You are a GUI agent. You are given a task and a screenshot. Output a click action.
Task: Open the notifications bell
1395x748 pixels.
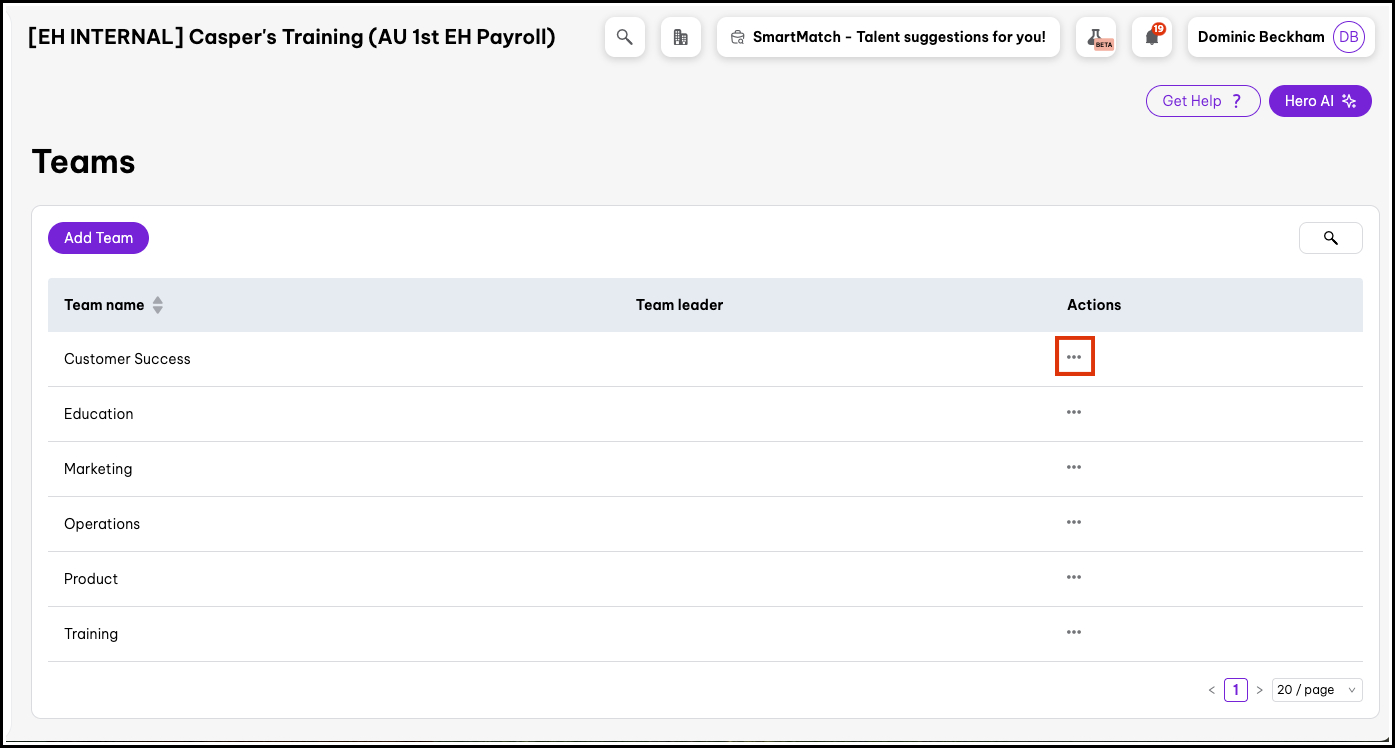coord(1152,37)
